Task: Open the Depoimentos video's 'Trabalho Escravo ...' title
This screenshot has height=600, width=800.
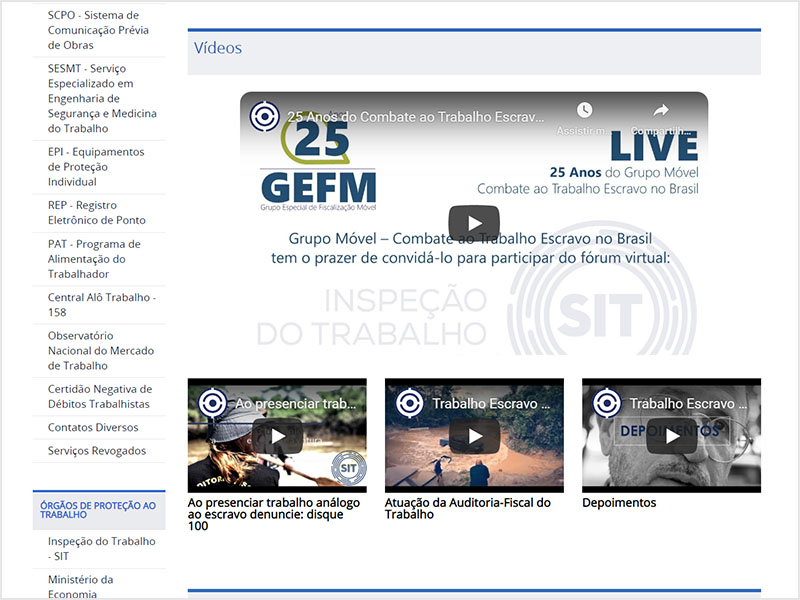Action: [x=688, y=404]
